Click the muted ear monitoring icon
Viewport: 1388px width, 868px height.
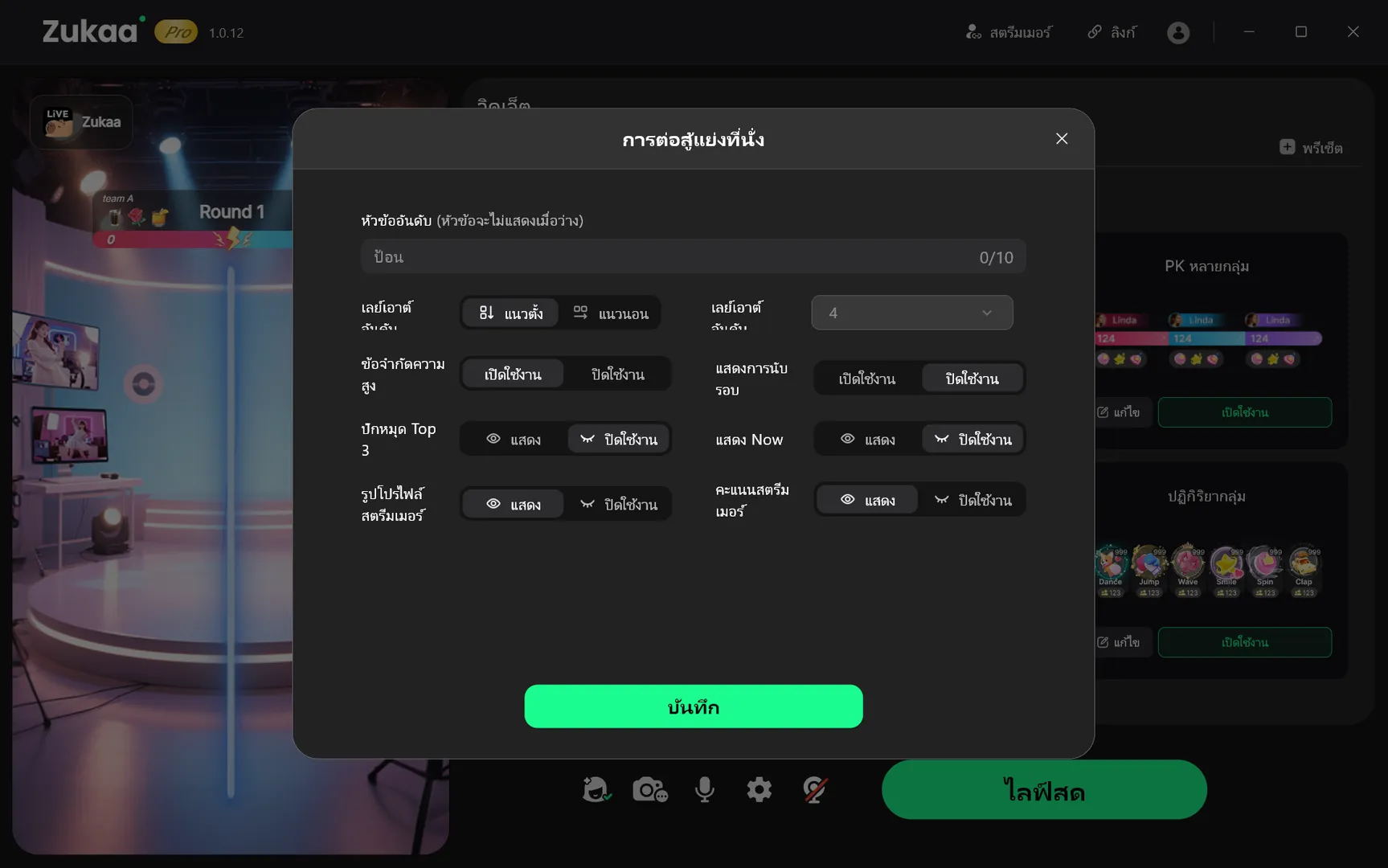[x=814, y=790]
